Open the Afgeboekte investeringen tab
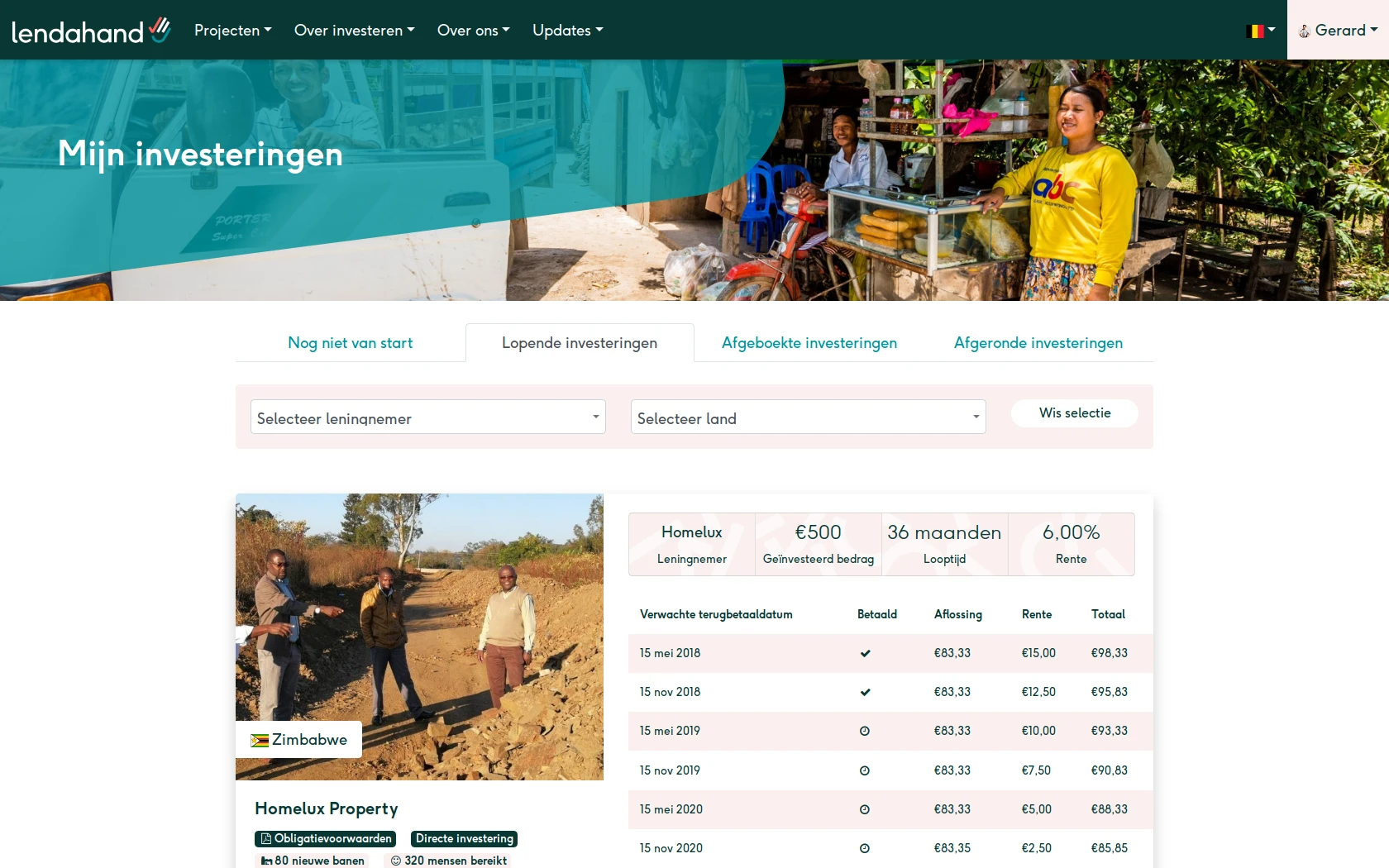 tap(809, 343)
